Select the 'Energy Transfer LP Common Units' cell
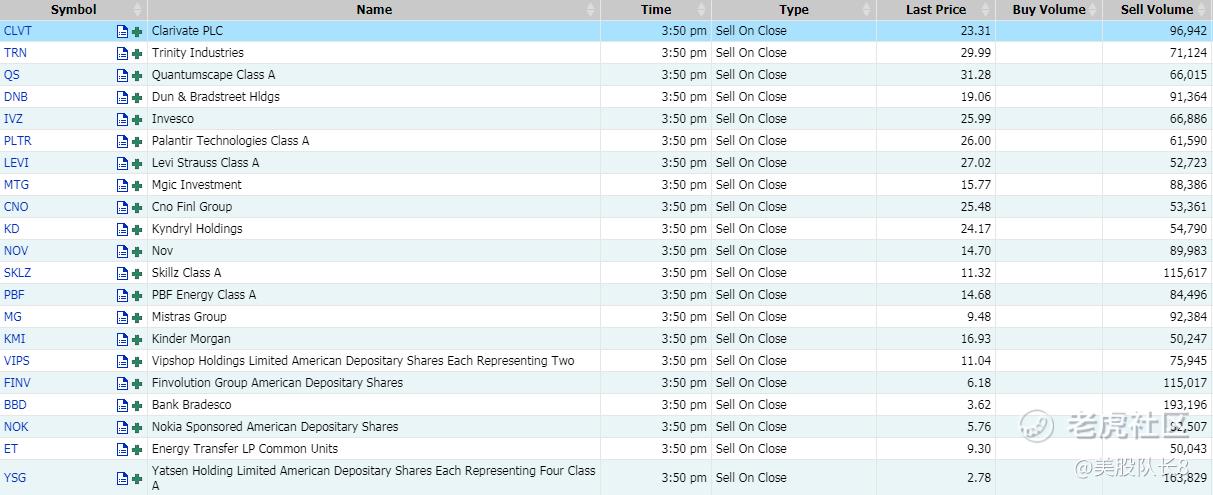The image size is (1213, 495). (374, 449)
